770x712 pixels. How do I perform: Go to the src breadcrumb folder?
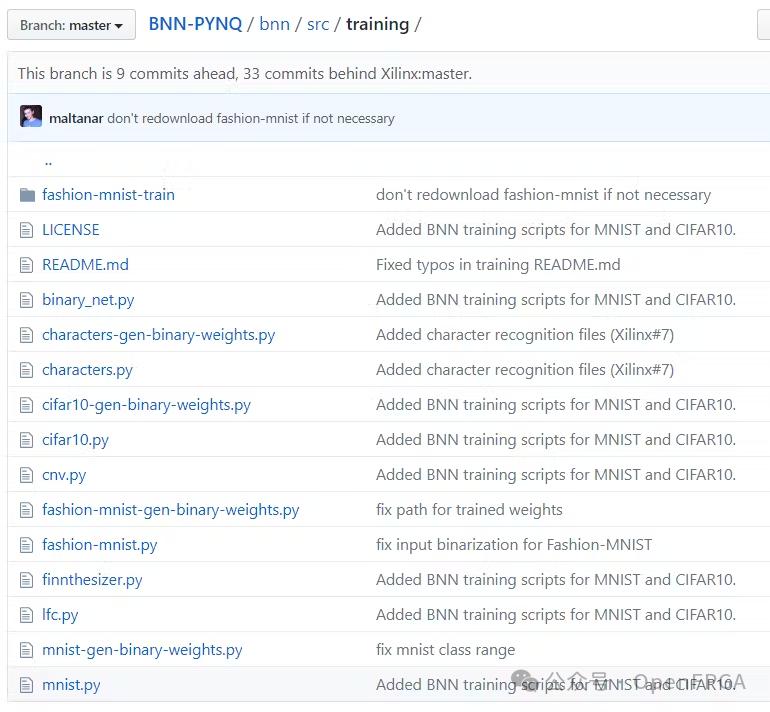[x=318, y=24]
